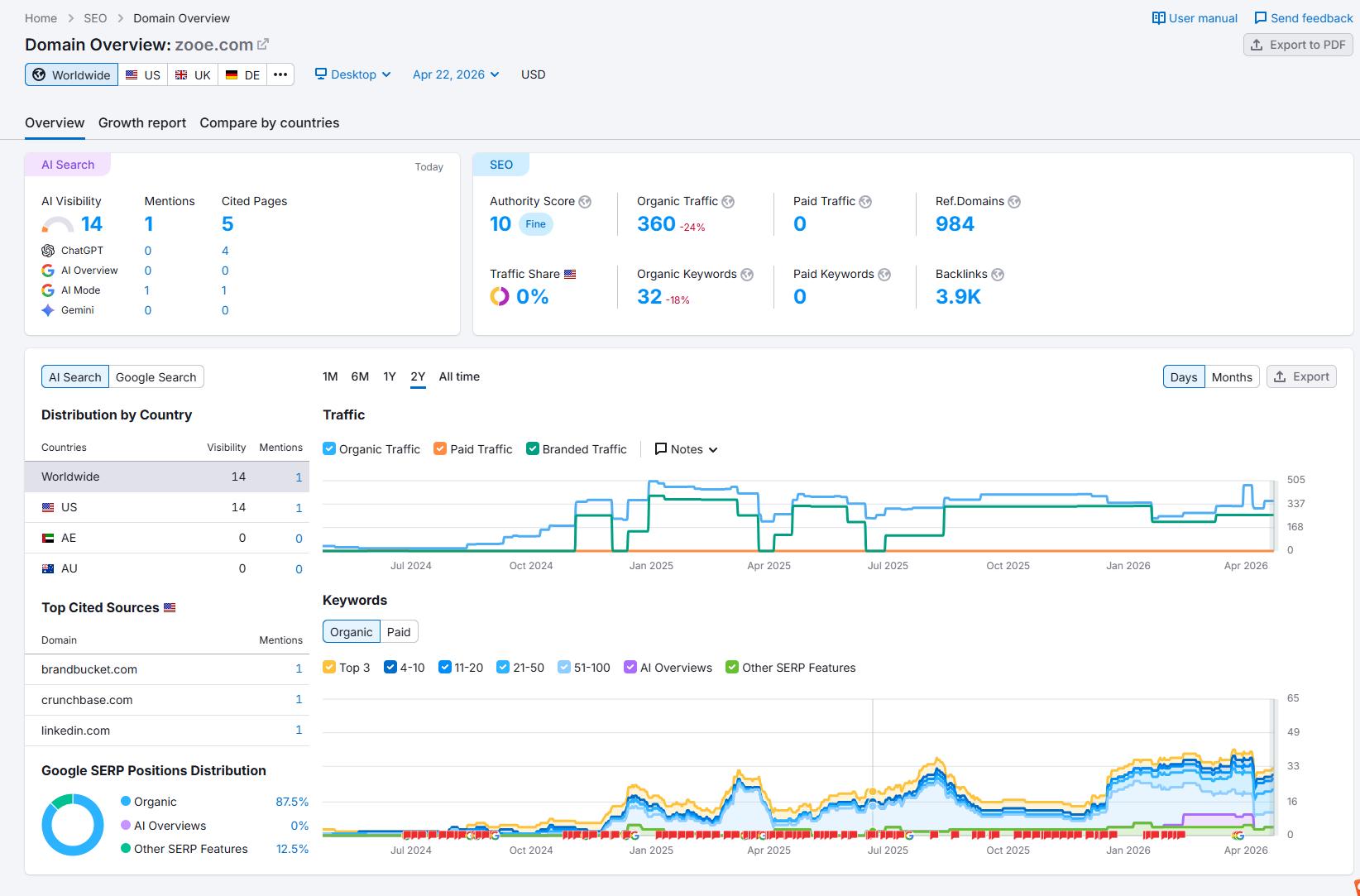Switch keywords chart to Paid
The image size is (1360, 896).
pyautogui.click(x=399, y=632)
